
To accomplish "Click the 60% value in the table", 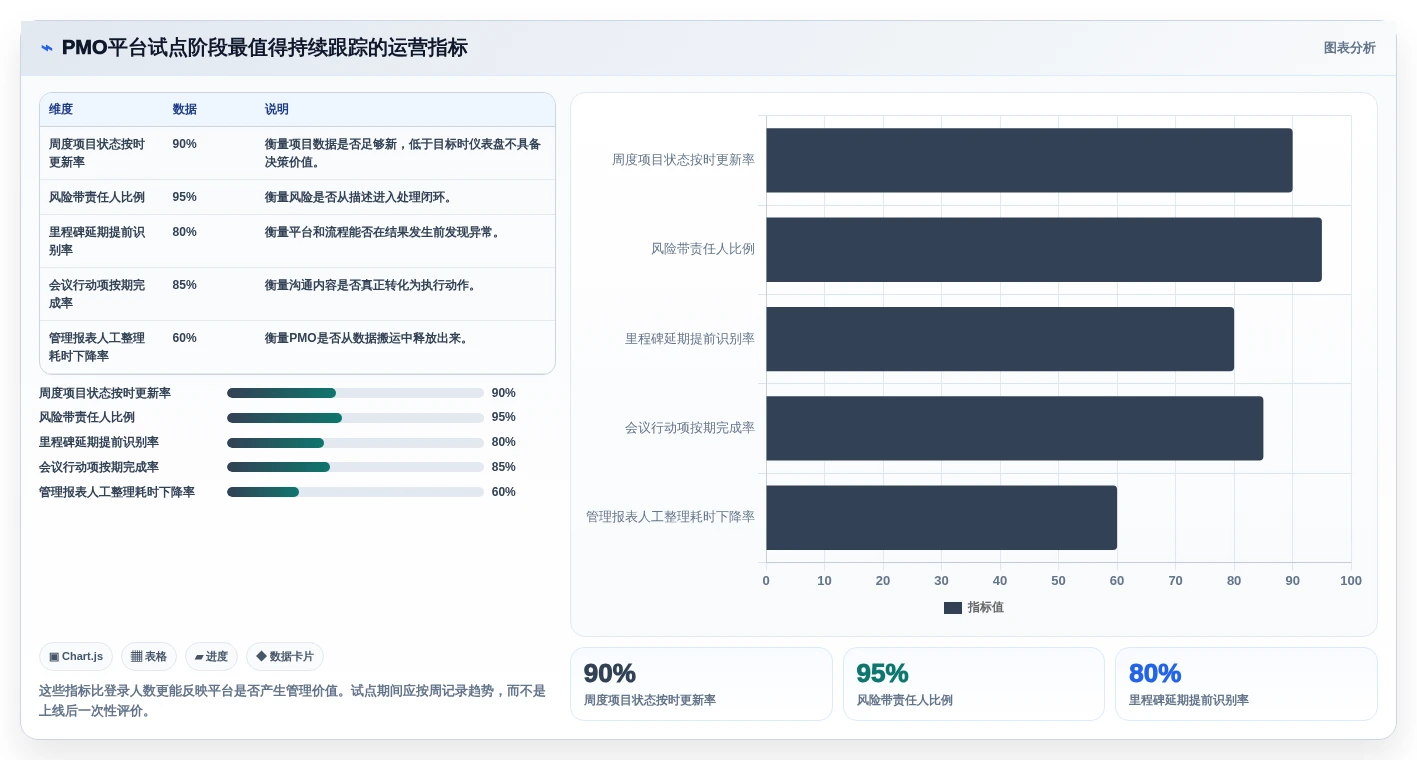I will coord(185,338).
